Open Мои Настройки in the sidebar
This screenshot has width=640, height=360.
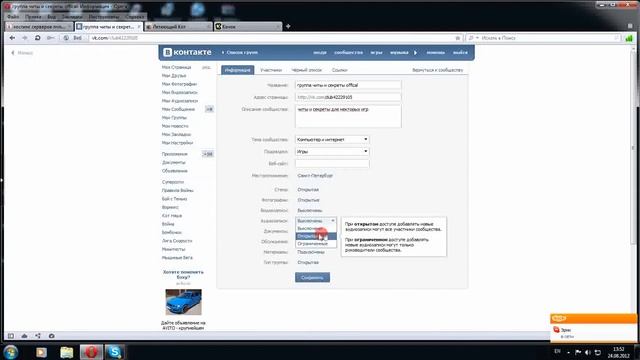177,143
